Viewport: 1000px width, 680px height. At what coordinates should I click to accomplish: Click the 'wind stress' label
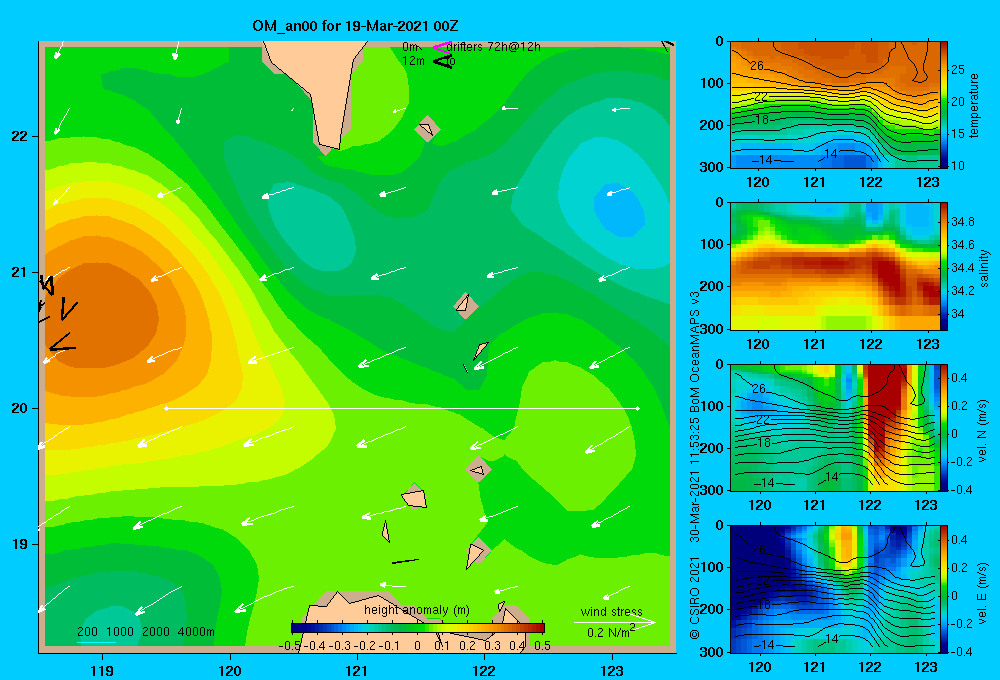coord(612,611)
